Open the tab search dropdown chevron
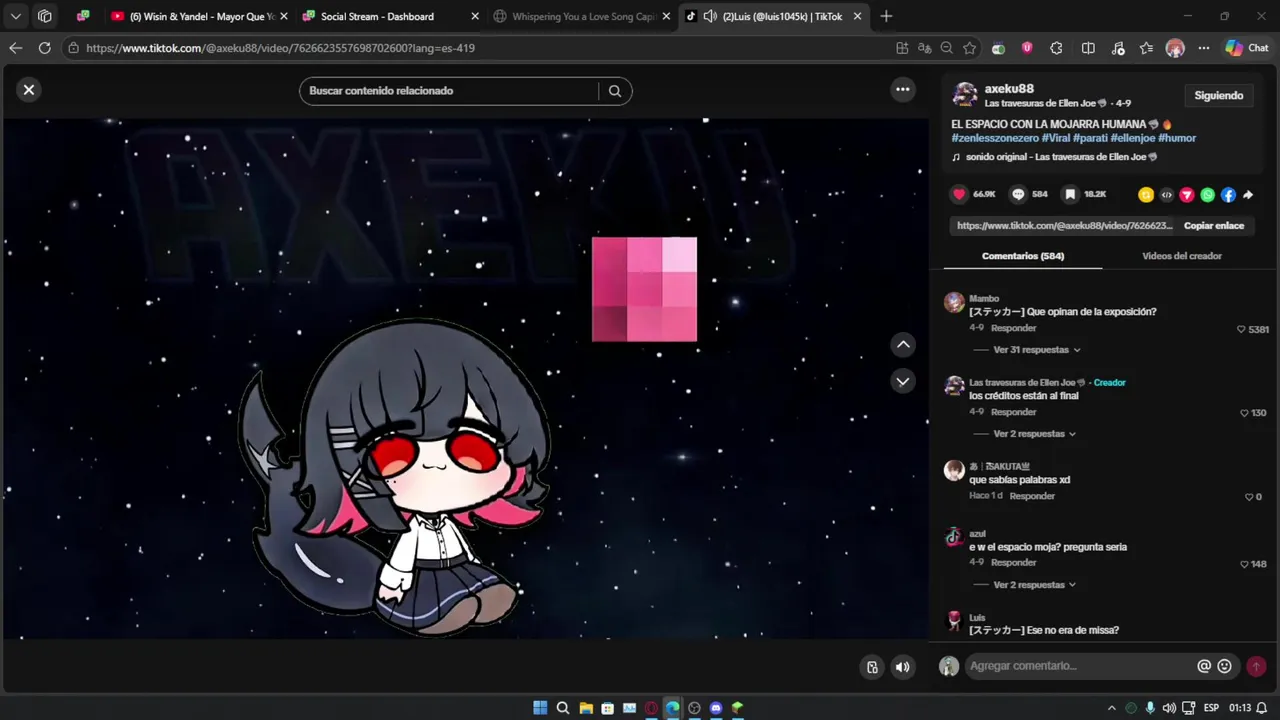Image resolution: width=1280 pixels, height=720 pixels. [15, 16]
